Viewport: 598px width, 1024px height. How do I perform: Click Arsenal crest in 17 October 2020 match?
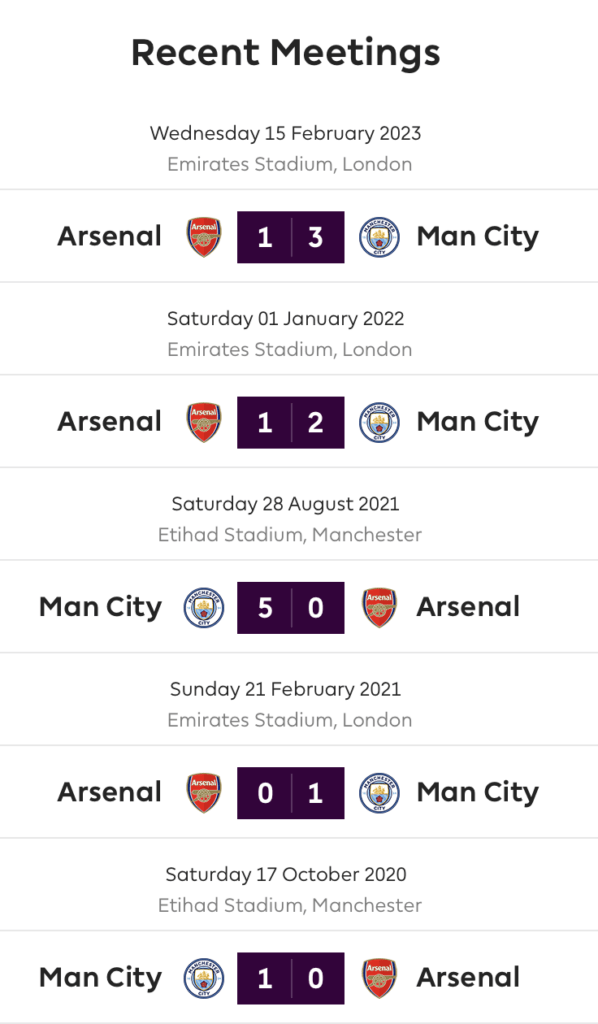(379, 978)
